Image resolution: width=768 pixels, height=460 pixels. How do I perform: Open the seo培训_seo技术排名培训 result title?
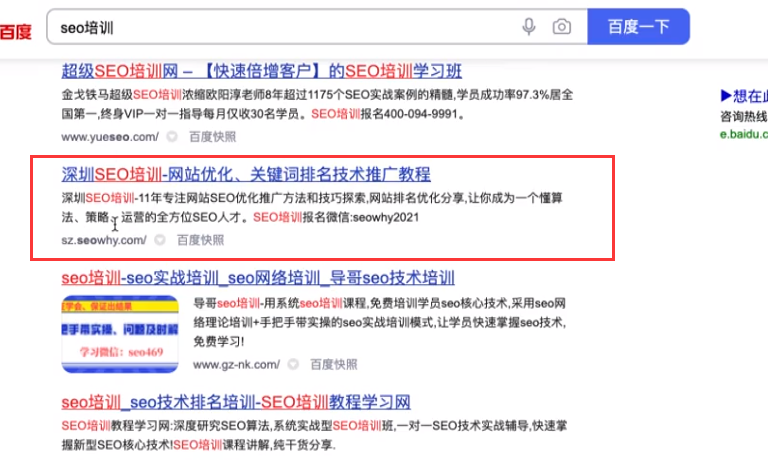(x=236, y=403)
